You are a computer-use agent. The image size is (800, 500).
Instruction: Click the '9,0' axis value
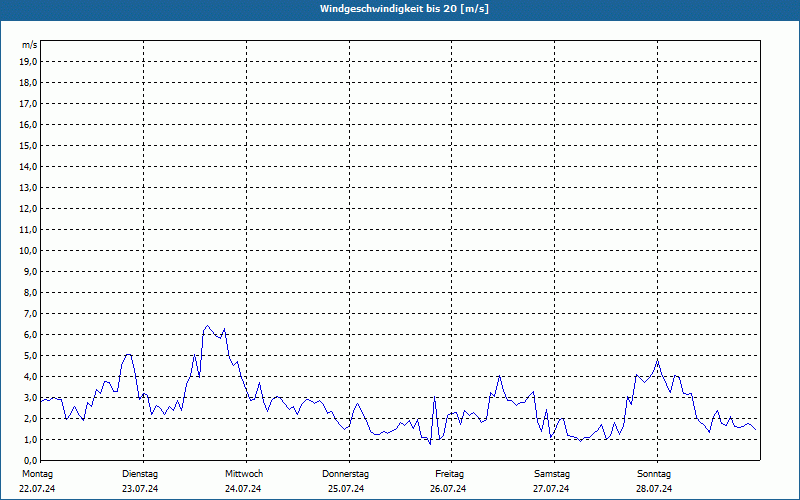(31, 271)
